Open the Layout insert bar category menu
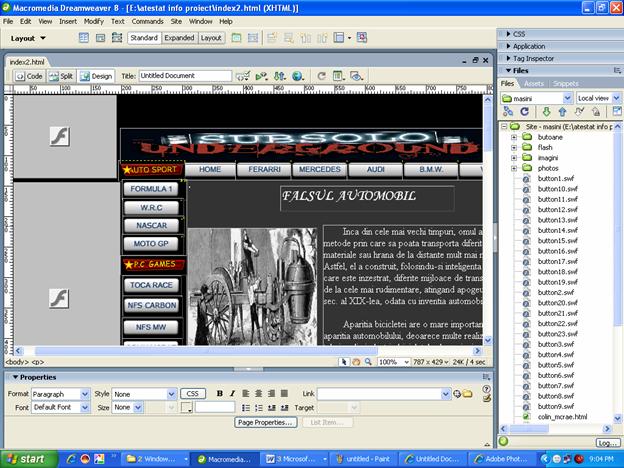Screen dimensions: 624x468 28,38
